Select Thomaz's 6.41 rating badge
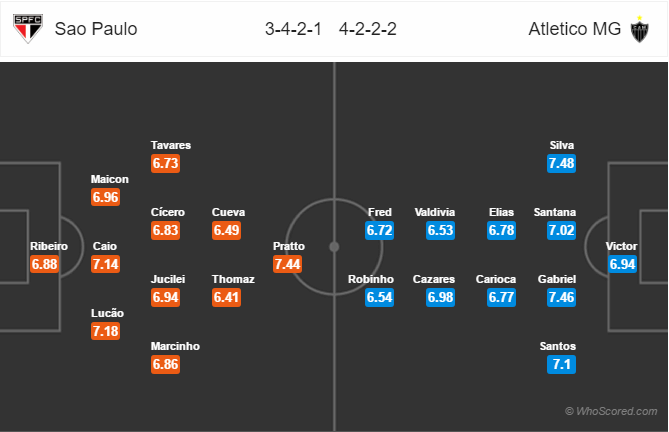The width and height of the screenshot is (669, 432). tap(227, 297)
